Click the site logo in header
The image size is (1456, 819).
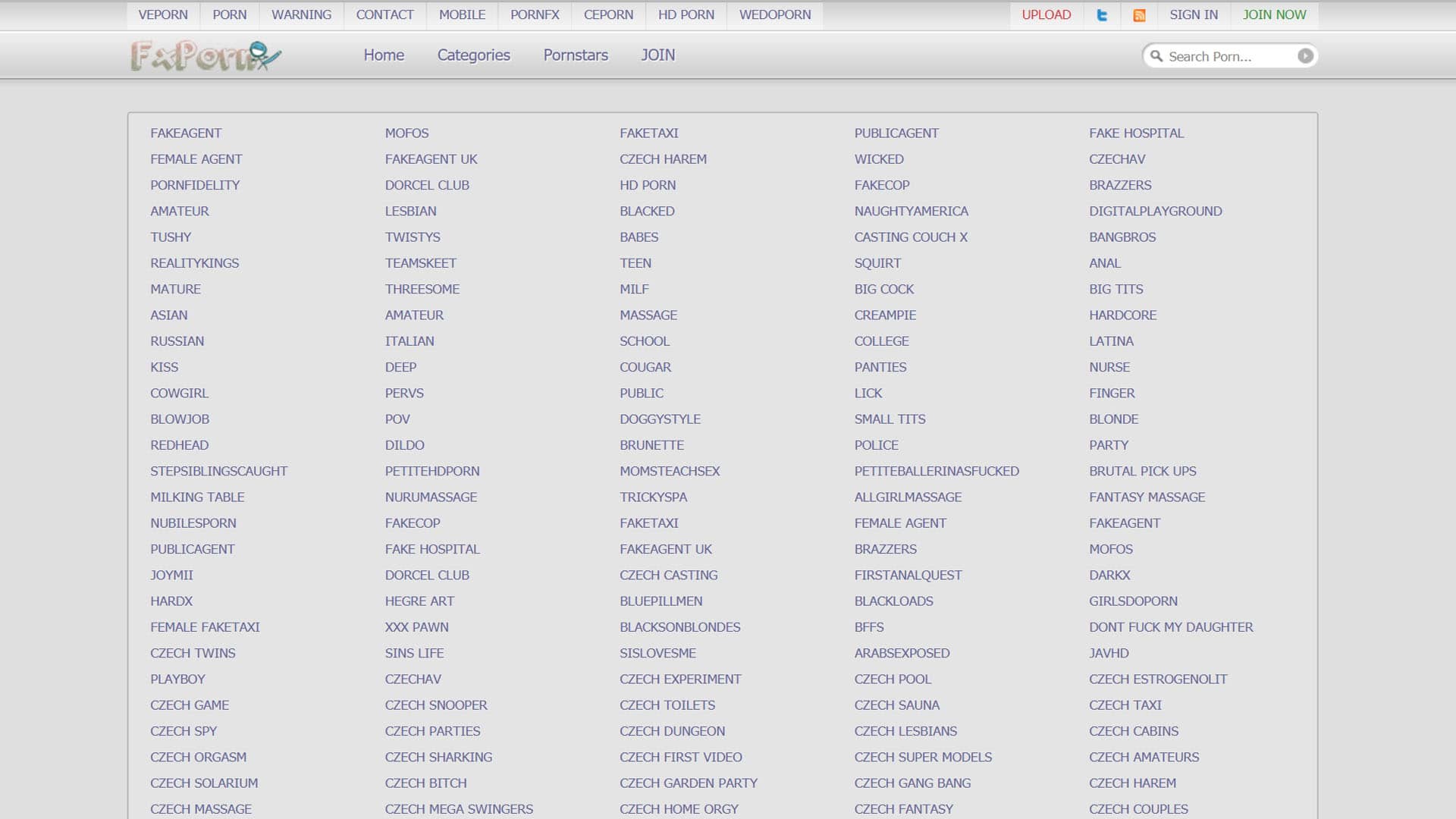point(206,56)
